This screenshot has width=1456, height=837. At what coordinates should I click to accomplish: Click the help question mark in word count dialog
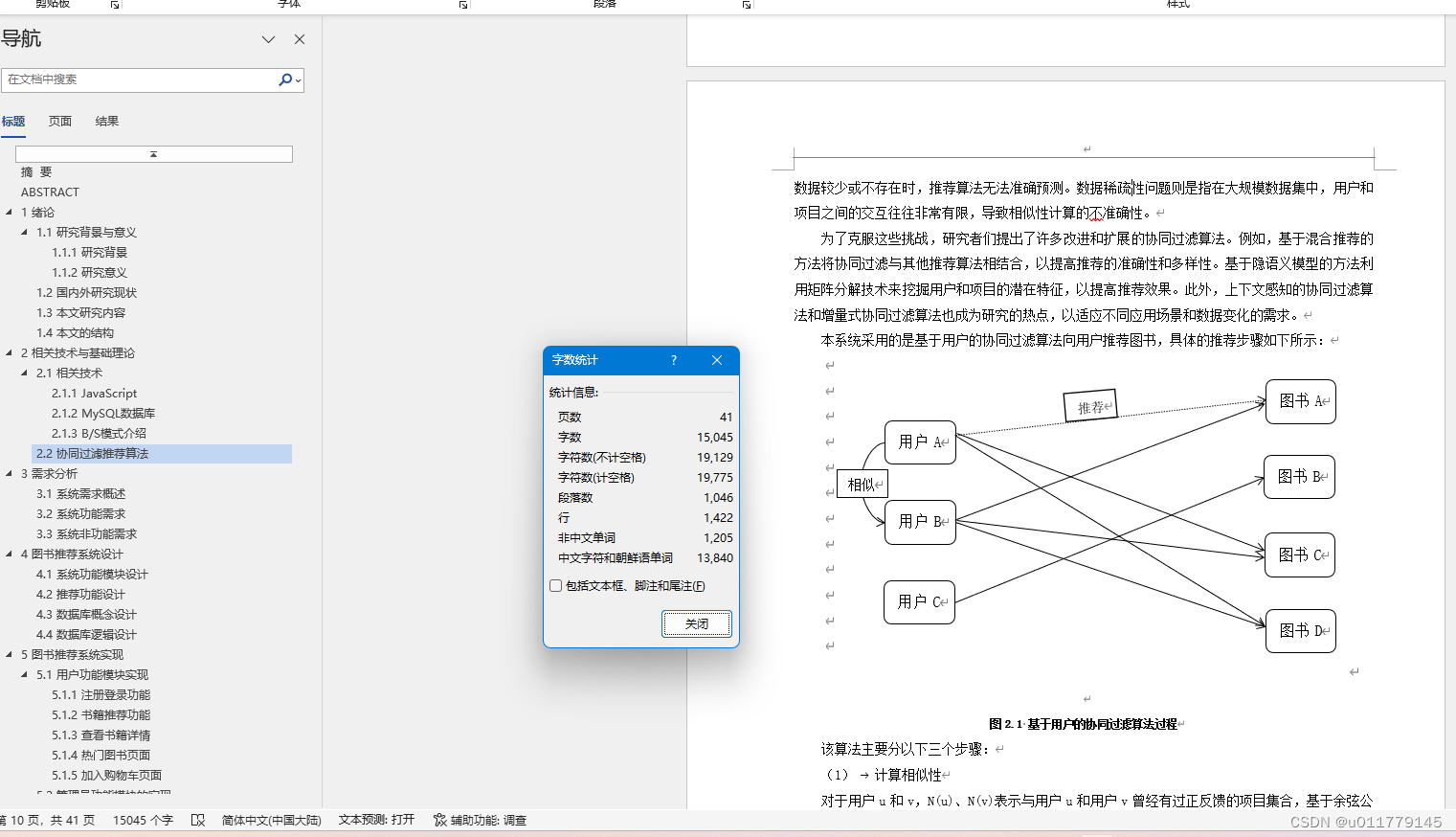pos(674,360)
